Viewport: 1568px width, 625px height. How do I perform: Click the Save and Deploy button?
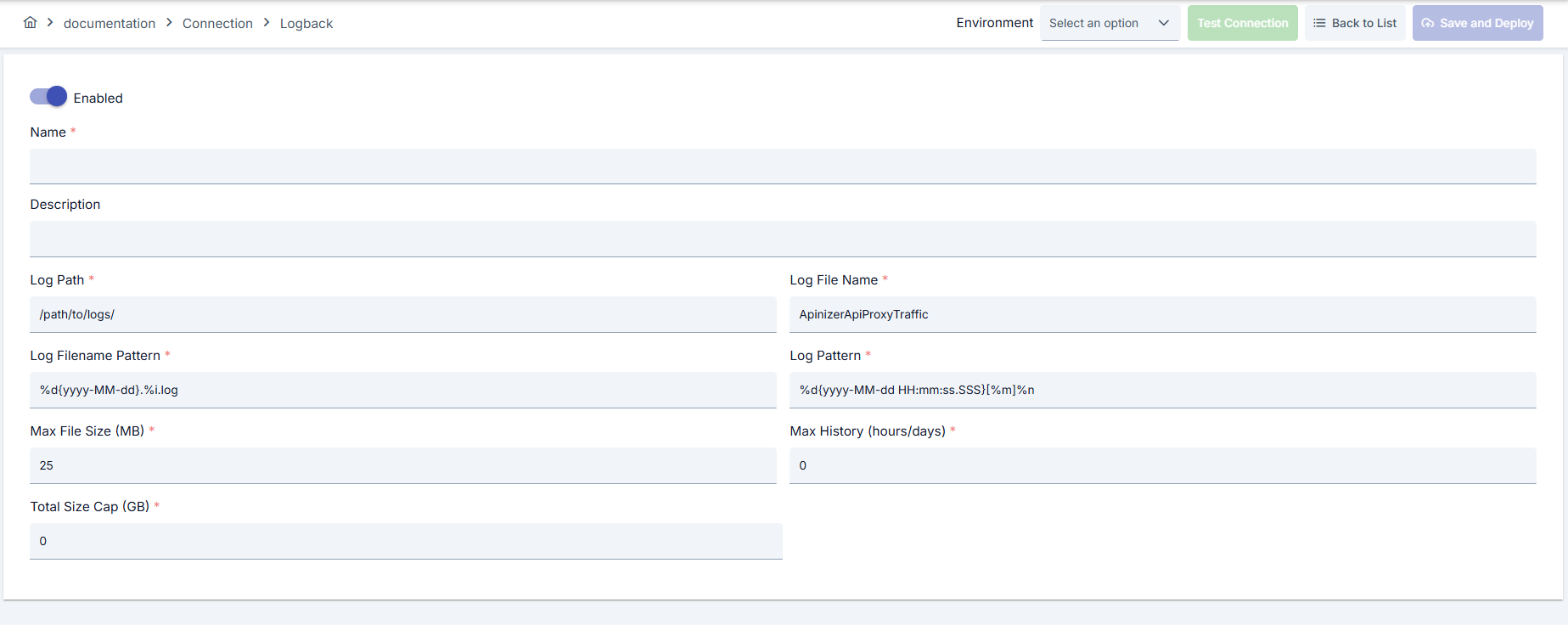point(1477,23)
